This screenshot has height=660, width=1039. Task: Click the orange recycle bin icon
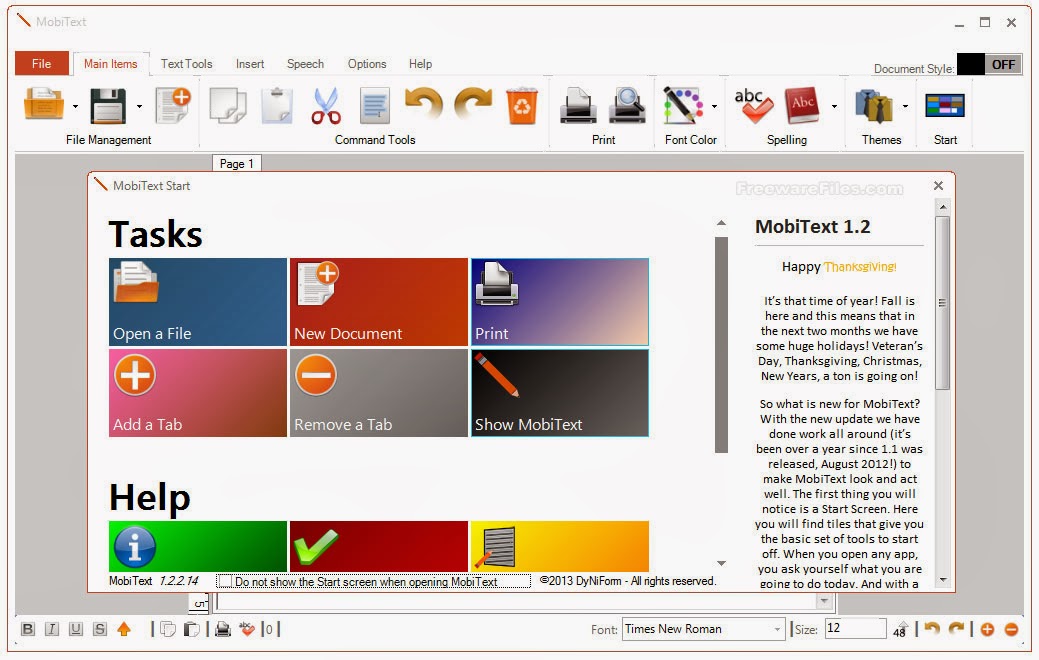522,106
